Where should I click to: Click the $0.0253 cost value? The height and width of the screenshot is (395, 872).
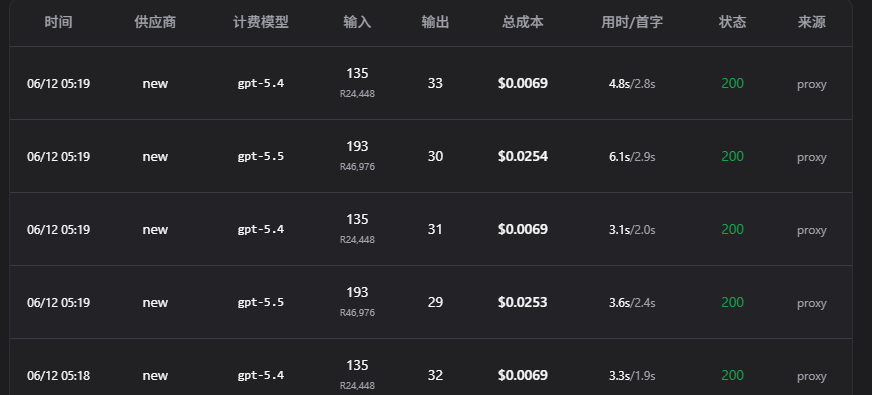(x=523, y=302)
